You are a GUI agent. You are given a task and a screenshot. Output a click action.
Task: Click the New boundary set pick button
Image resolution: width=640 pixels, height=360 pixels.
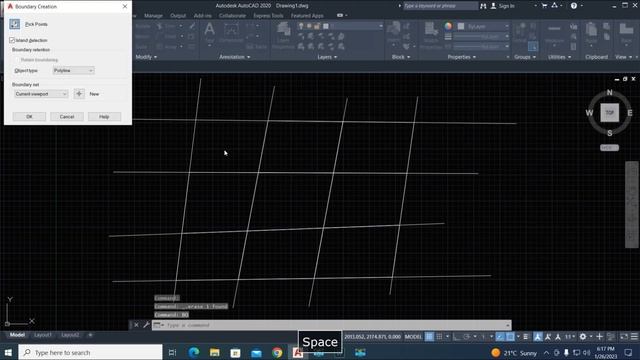tap(79, 94)
